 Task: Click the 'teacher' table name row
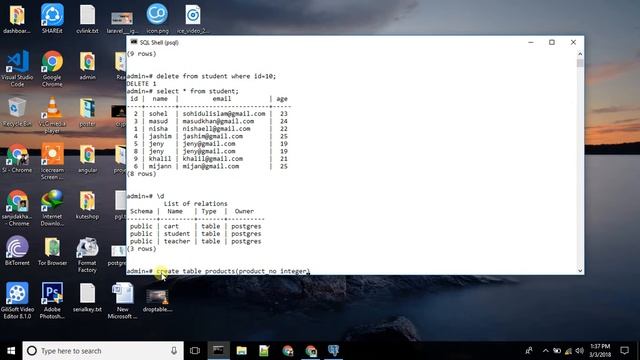pyautogui.click(x=177, y=241)
